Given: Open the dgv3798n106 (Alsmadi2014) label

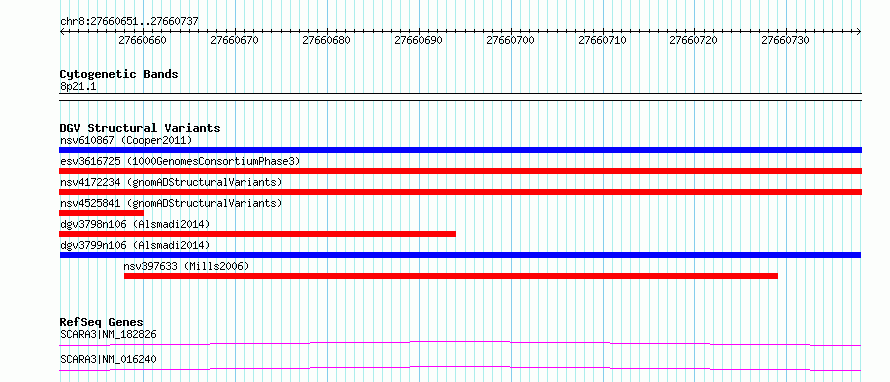Looking at the screenshot, I should 135,224.
